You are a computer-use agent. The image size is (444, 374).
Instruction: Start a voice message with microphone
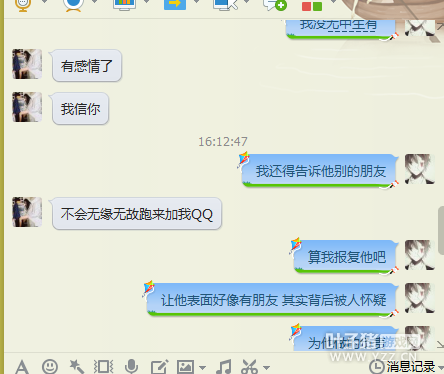click(132, 366)
